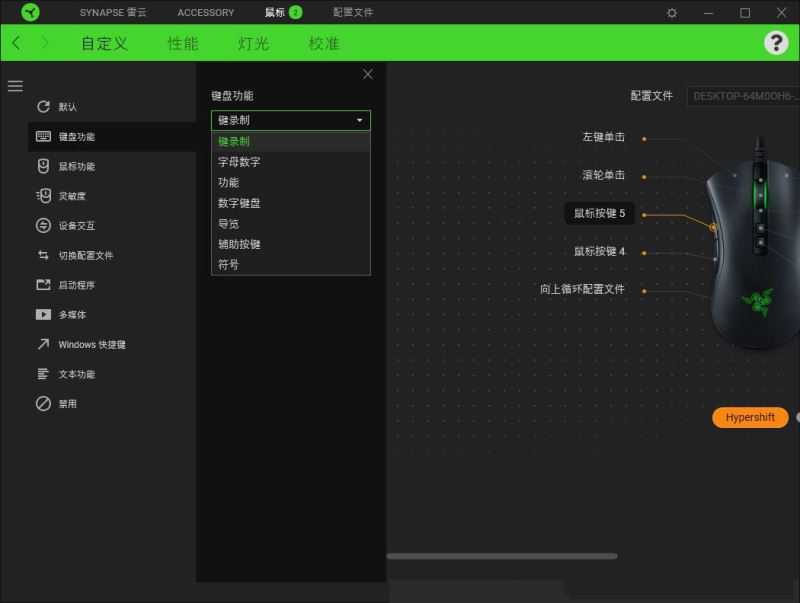The height and width of the screenshot is (603, 800).
Task: Open settings gear icon in title bar
Action: (672, 13)
